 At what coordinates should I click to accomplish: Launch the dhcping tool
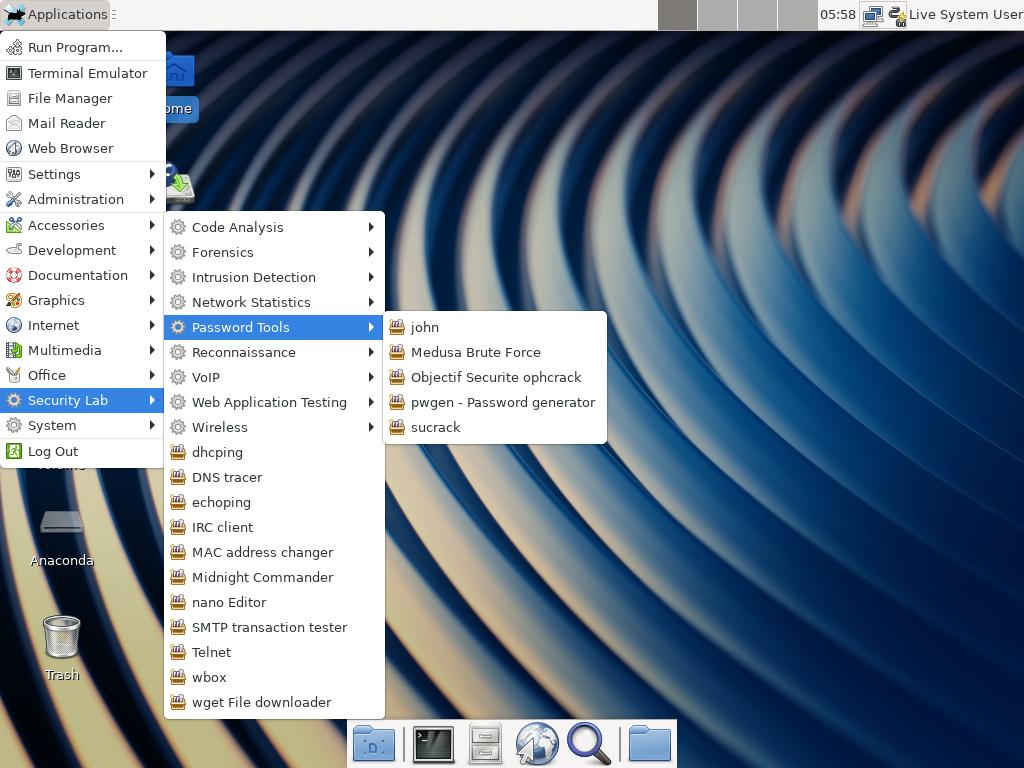point(274,453)
